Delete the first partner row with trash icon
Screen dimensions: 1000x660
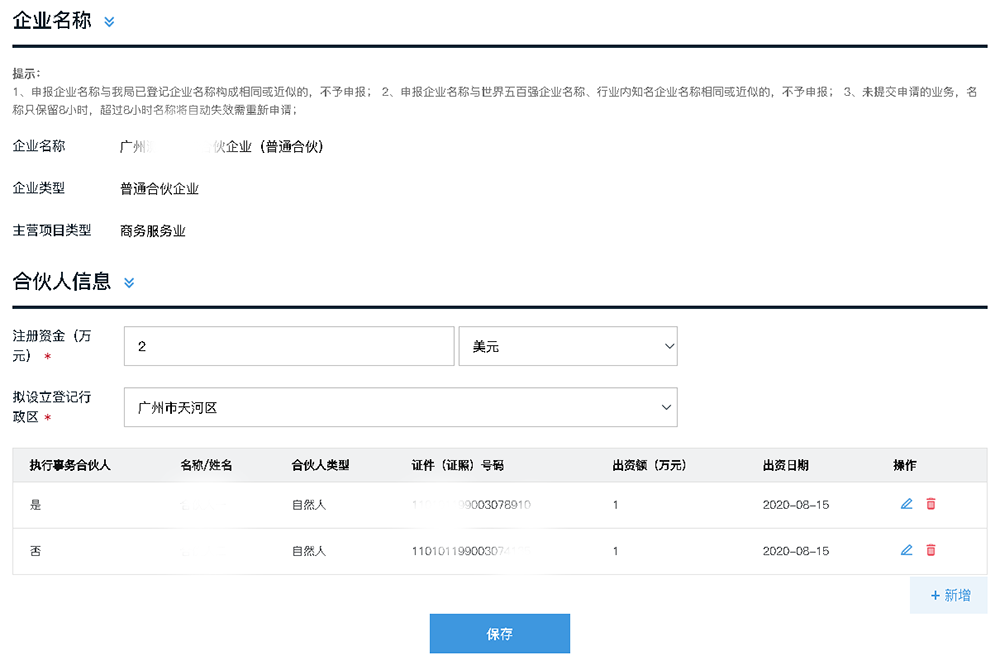[930, 504]
